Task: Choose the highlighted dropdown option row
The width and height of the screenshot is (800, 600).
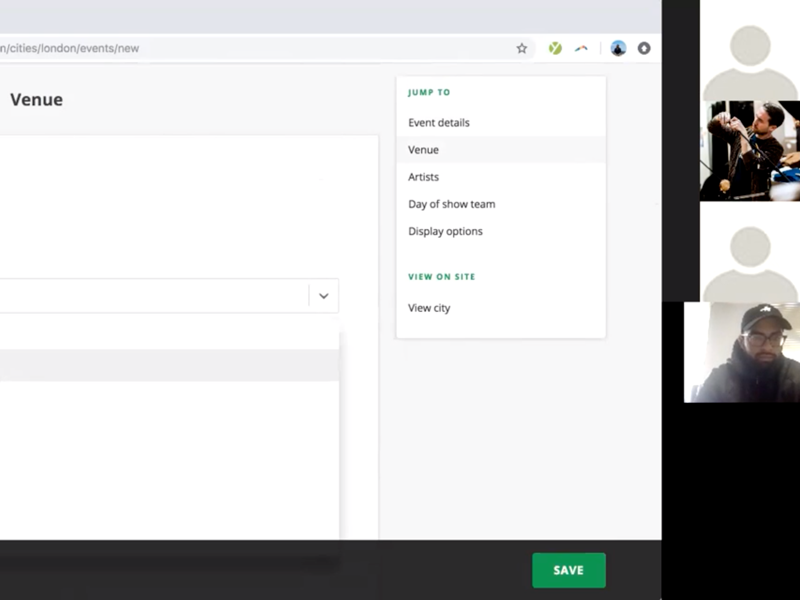Action: [x=169, y=365]
